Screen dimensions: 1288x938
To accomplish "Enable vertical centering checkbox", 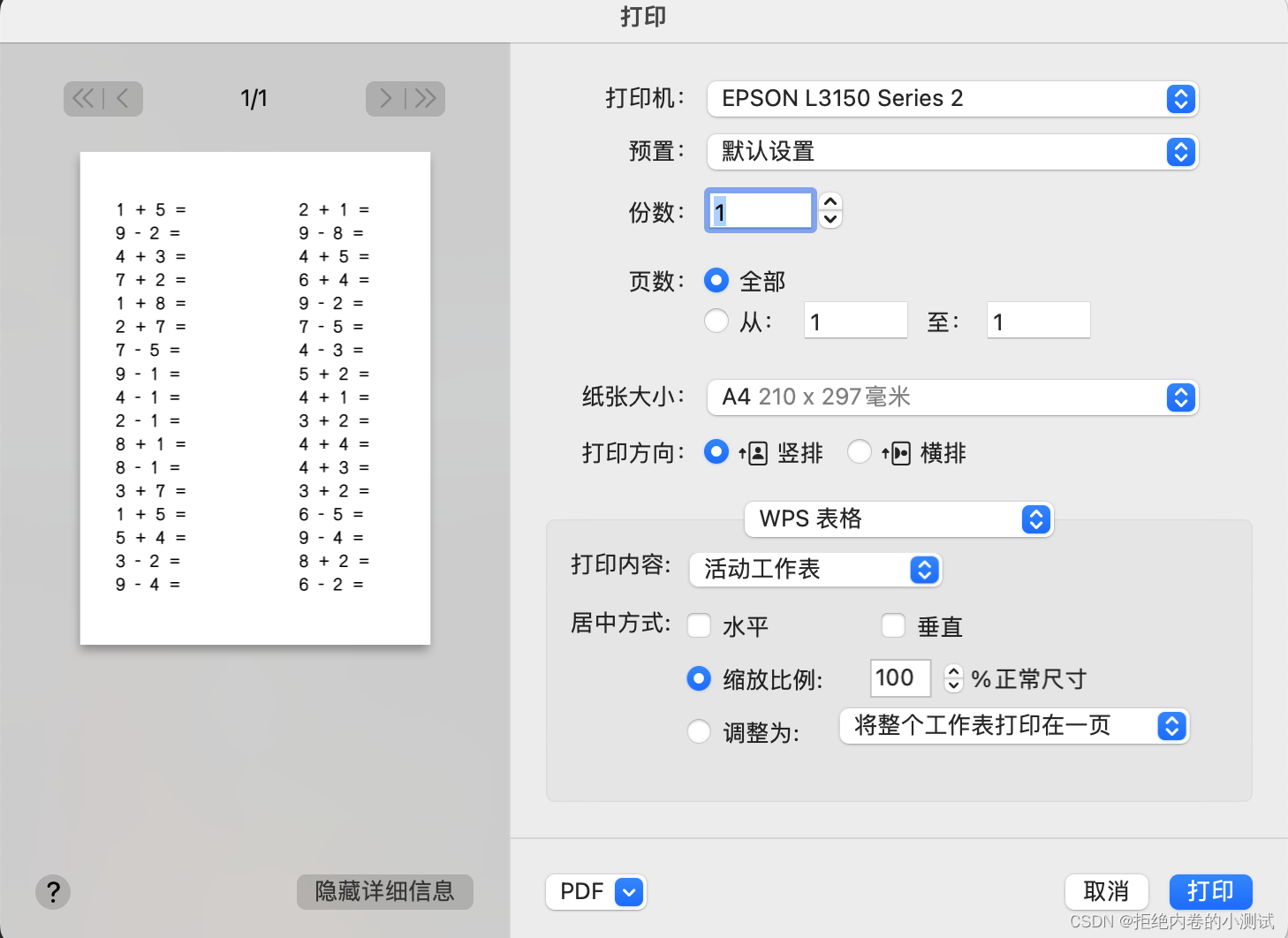I will click(x=893, y=625).
